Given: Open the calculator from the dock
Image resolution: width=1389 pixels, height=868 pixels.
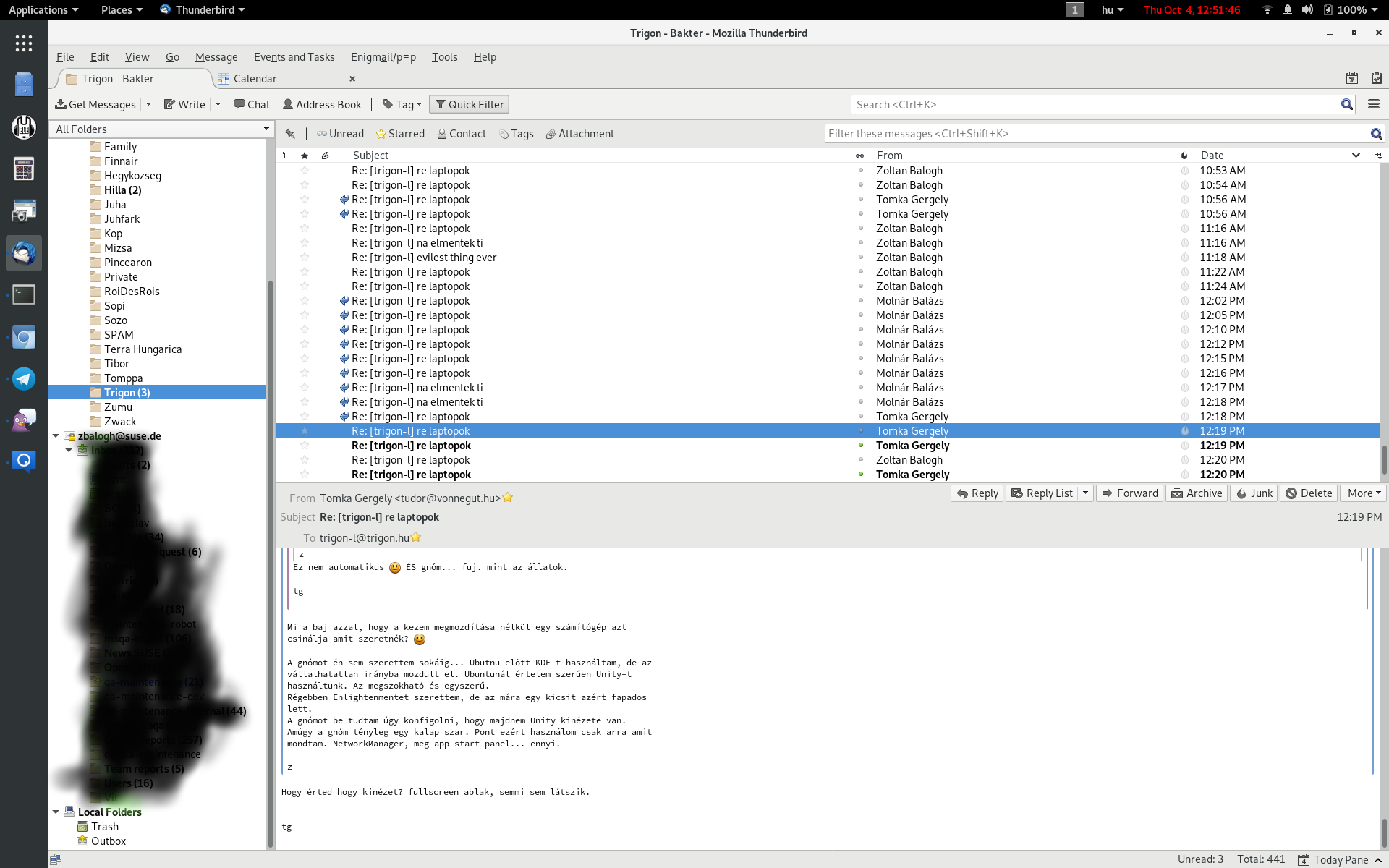Looking at the screenshot, I should (x=24, y=169).
